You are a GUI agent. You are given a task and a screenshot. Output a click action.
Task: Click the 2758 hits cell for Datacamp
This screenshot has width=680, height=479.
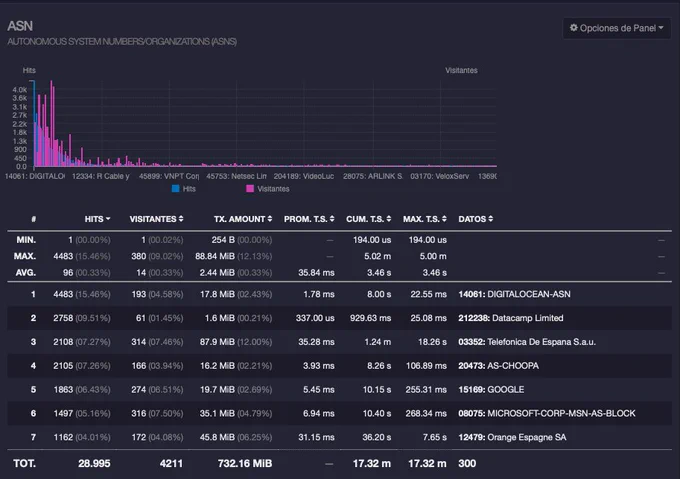pyautogui.click(x=82, y=318)
